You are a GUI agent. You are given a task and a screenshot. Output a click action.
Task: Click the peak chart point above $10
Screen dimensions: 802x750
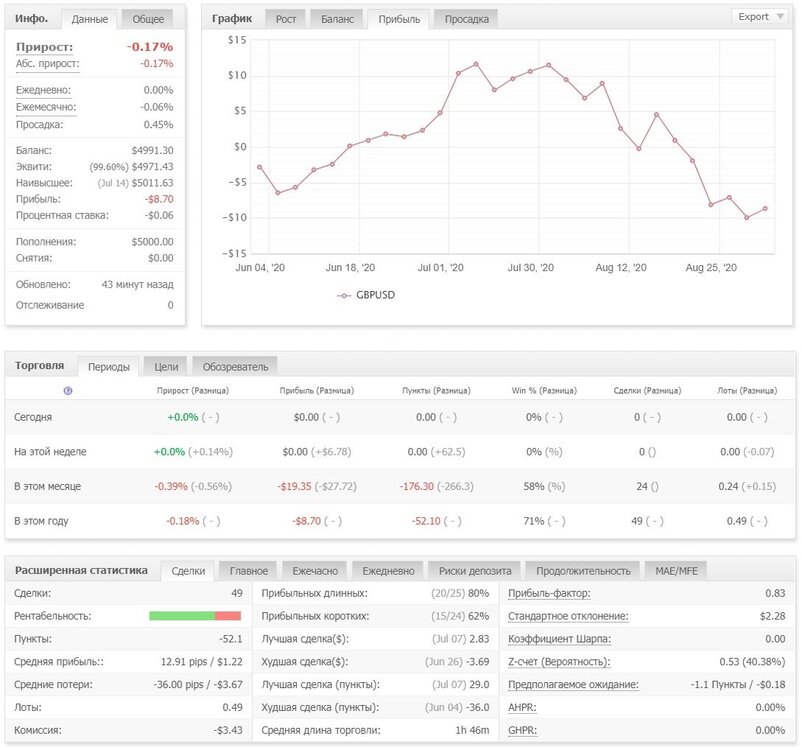476,64
